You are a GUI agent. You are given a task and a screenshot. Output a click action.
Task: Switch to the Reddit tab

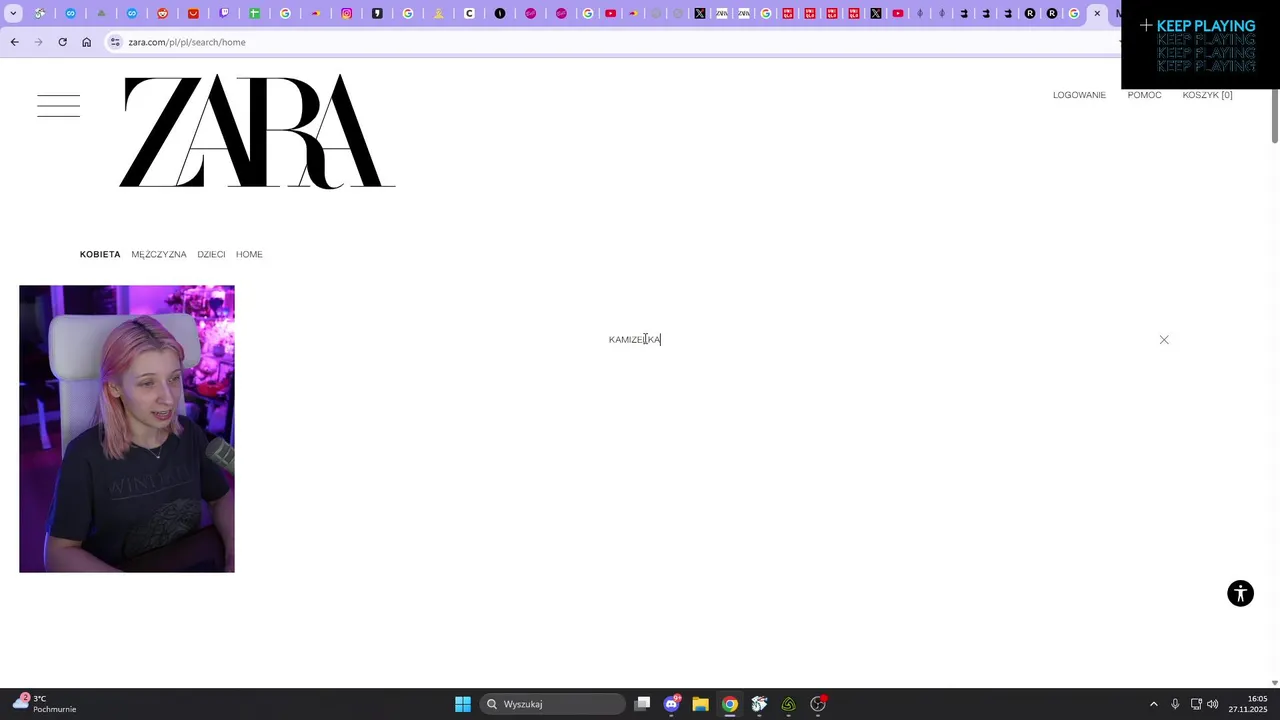tap(162, 13)
